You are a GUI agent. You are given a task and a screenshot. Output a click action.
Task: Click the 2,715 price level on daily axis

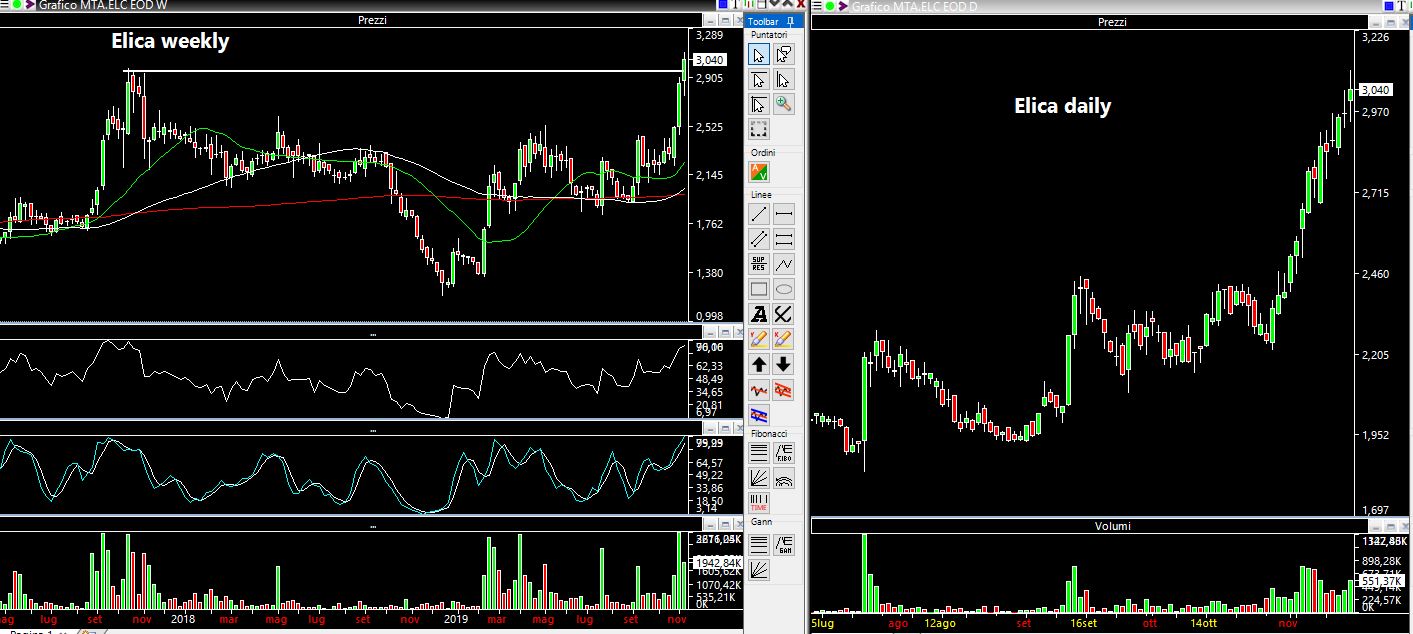1376,192
